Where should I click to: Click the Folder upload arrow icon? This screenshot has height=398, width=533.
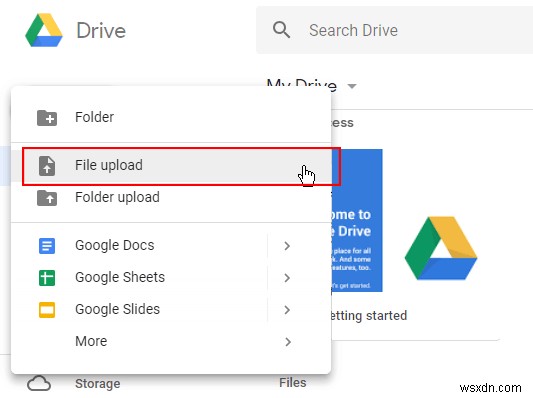pos(47,198)
